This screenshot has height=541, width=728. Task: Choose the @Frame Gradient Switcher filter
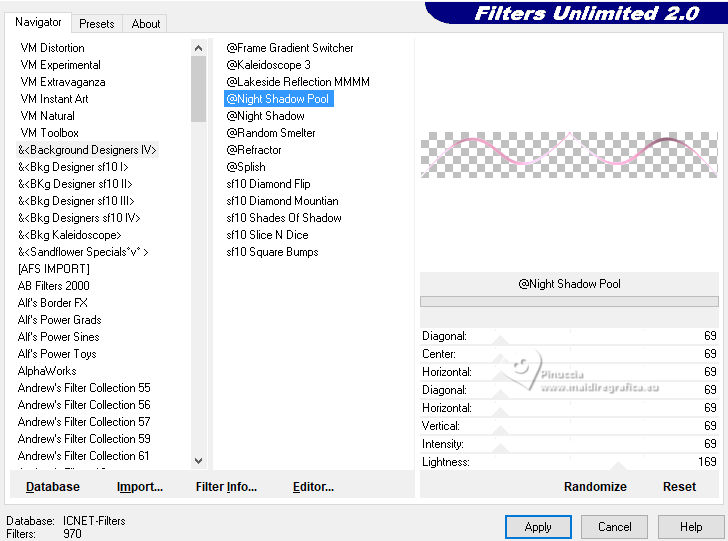290,48
